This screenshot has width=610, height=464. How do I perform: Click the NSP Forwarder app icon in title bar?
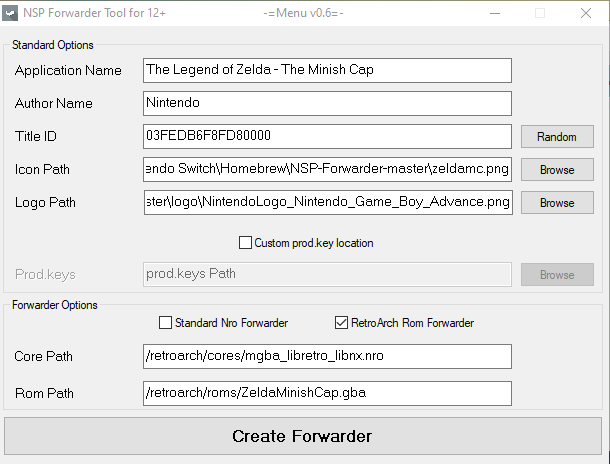click(x=10, y=14)
